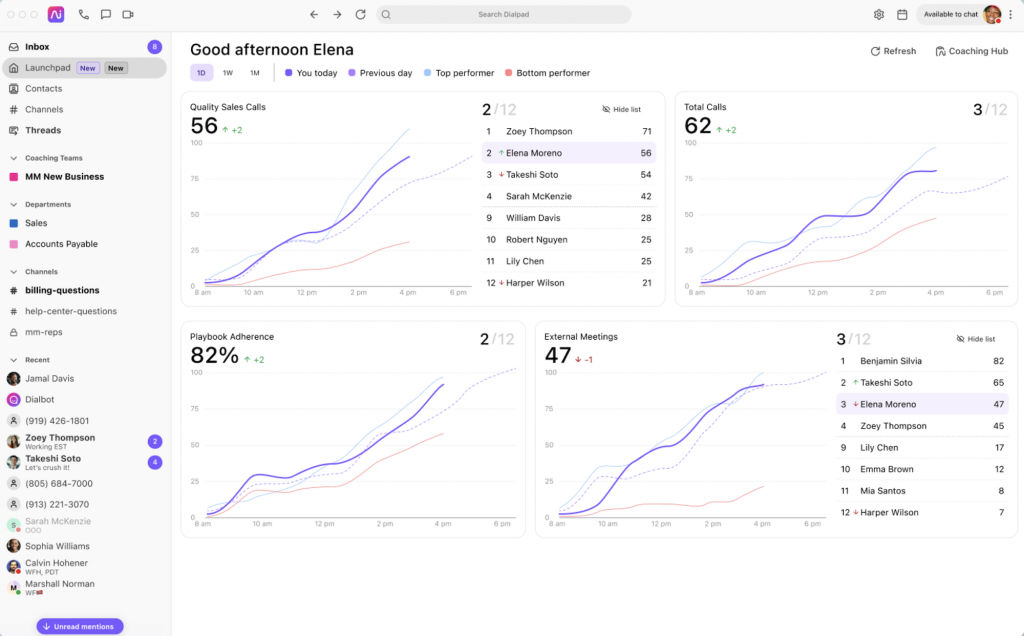Screen dimensions: 1024x636
Task: Click the phone call icon in top bar
Action: click(x=83, y=15)
